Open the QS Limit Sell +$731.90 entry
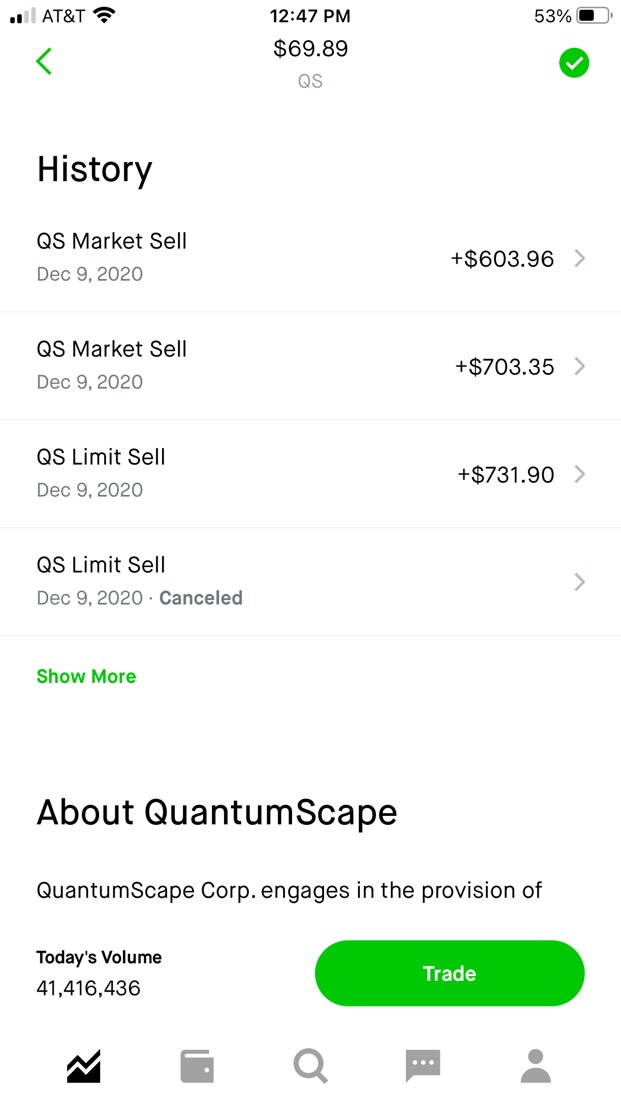The height and width of the screenshot is (1104, 621). click(x=310, y=473)
